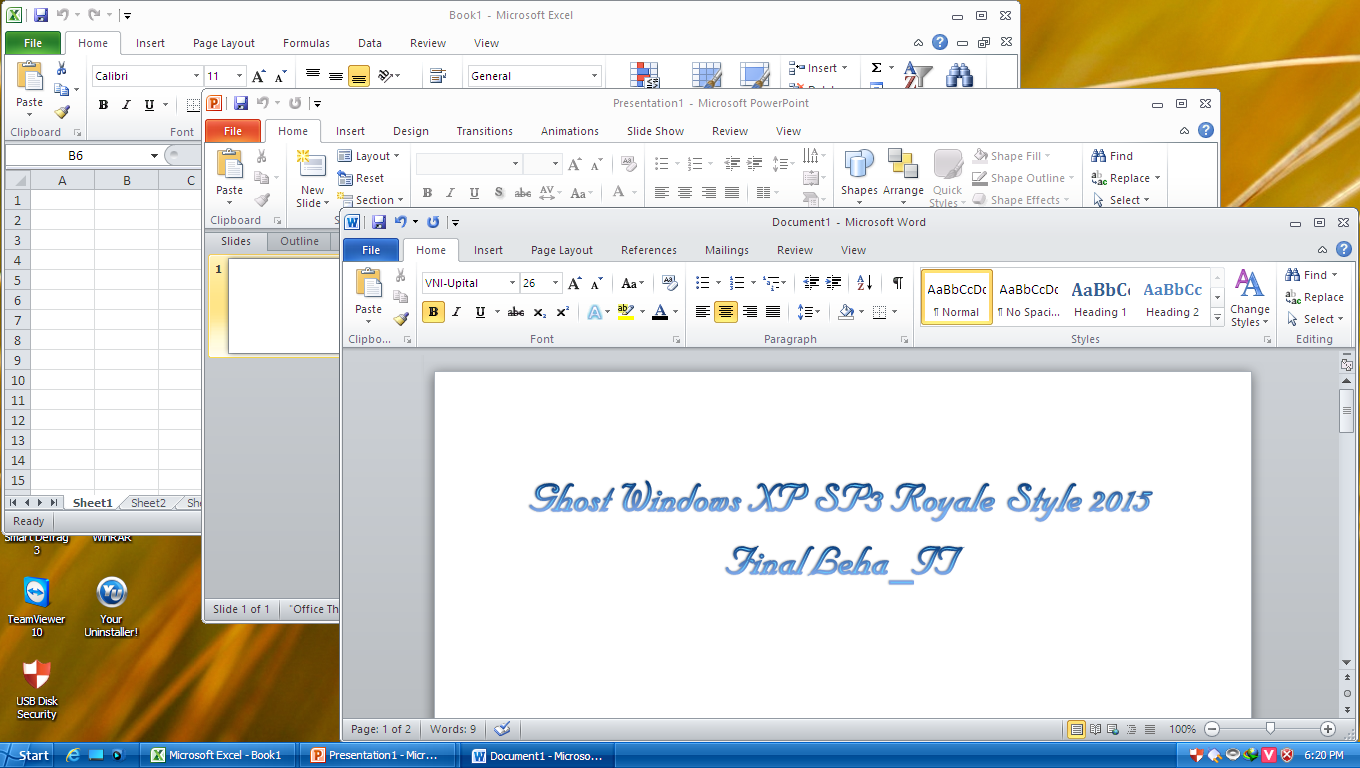
Task: Open the Line Spacing dropdown in Word
Action: [809, 312]
